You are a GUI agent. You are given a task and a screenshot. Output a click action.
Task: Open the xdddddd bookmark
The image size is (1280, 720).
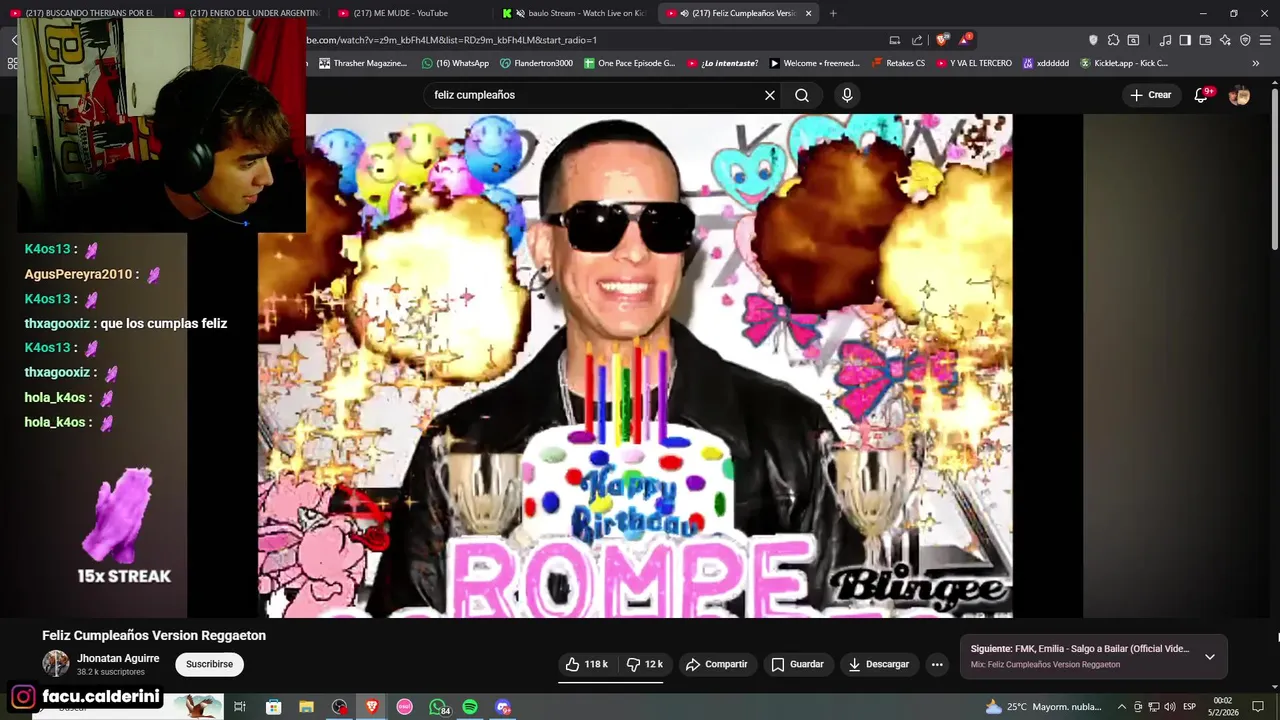click(x=1046, y=63)
